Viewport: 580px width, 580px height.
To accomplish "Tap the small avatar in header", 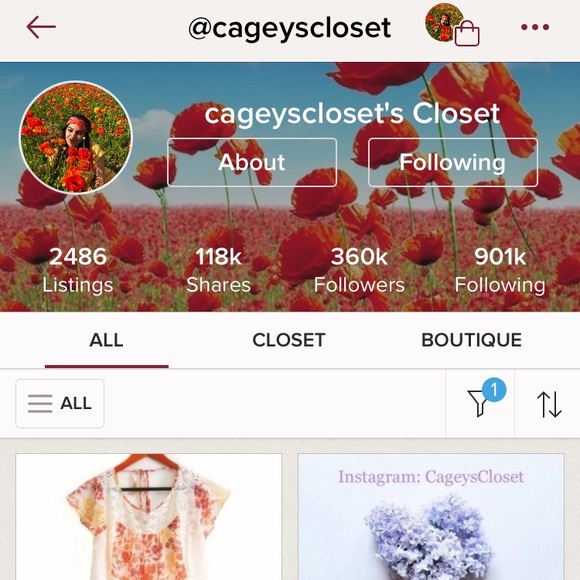I will [444, 22].
